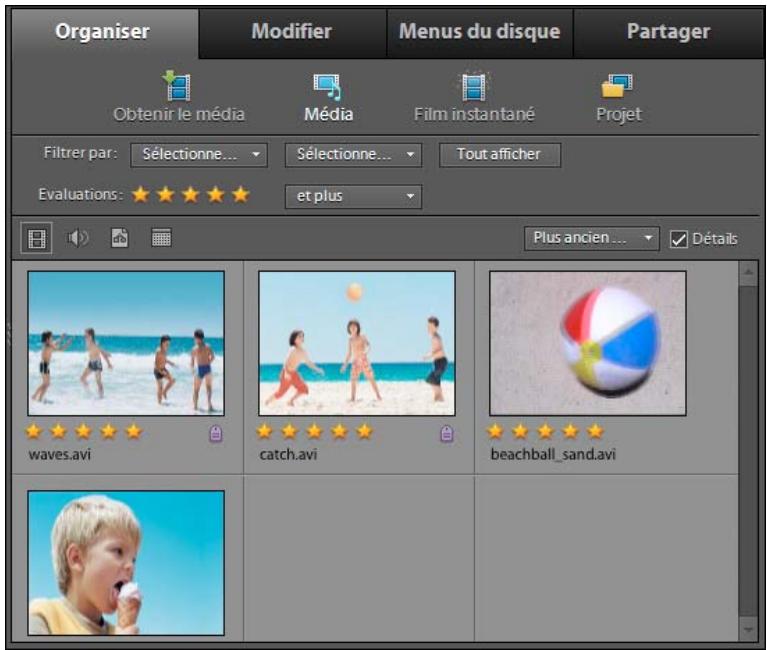This screenshot has height=650, width=767.
Task: Click the beachball_sand.avi file name
Action: click(553, 455)
